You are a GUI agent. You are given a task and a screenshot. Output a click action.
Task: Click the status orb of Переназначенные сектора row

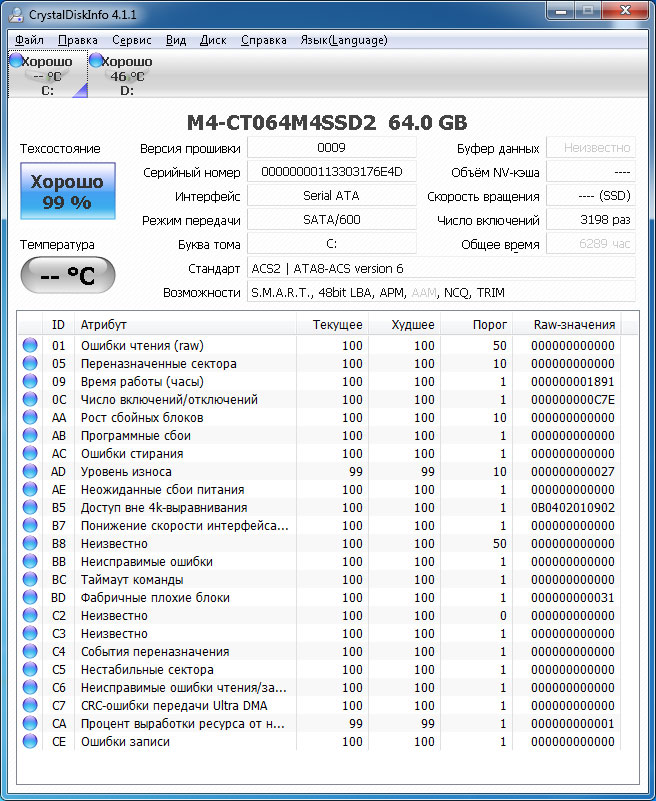[x=30, y=363]
